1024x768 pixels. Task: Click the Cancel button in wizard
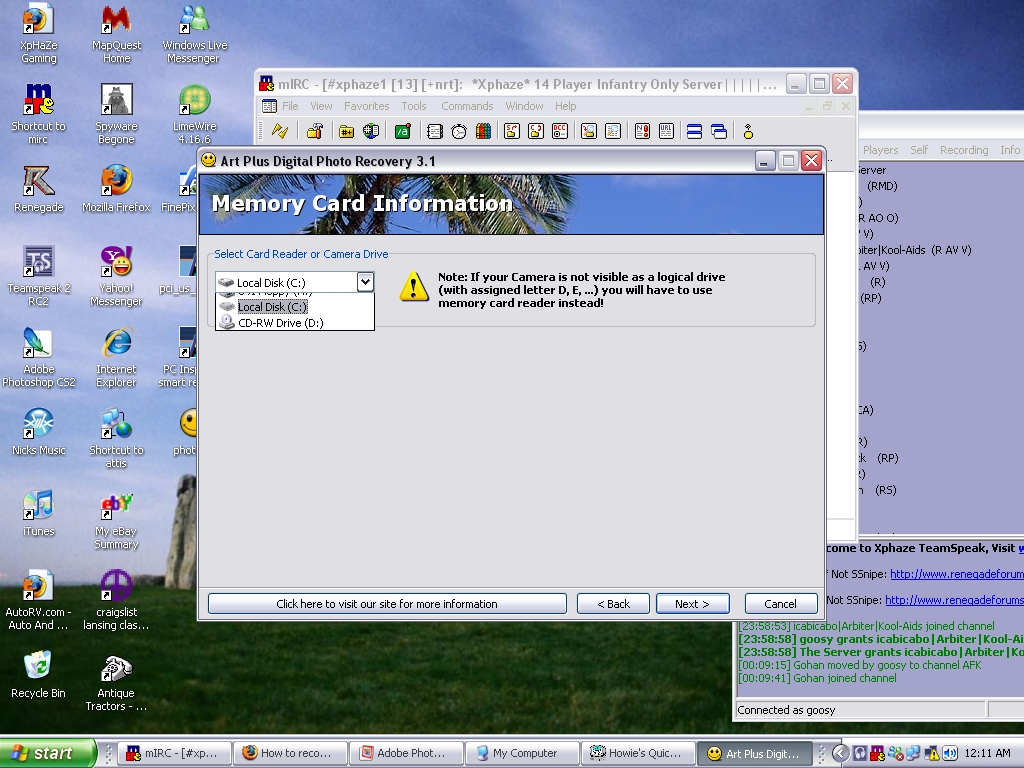(780, 604)
